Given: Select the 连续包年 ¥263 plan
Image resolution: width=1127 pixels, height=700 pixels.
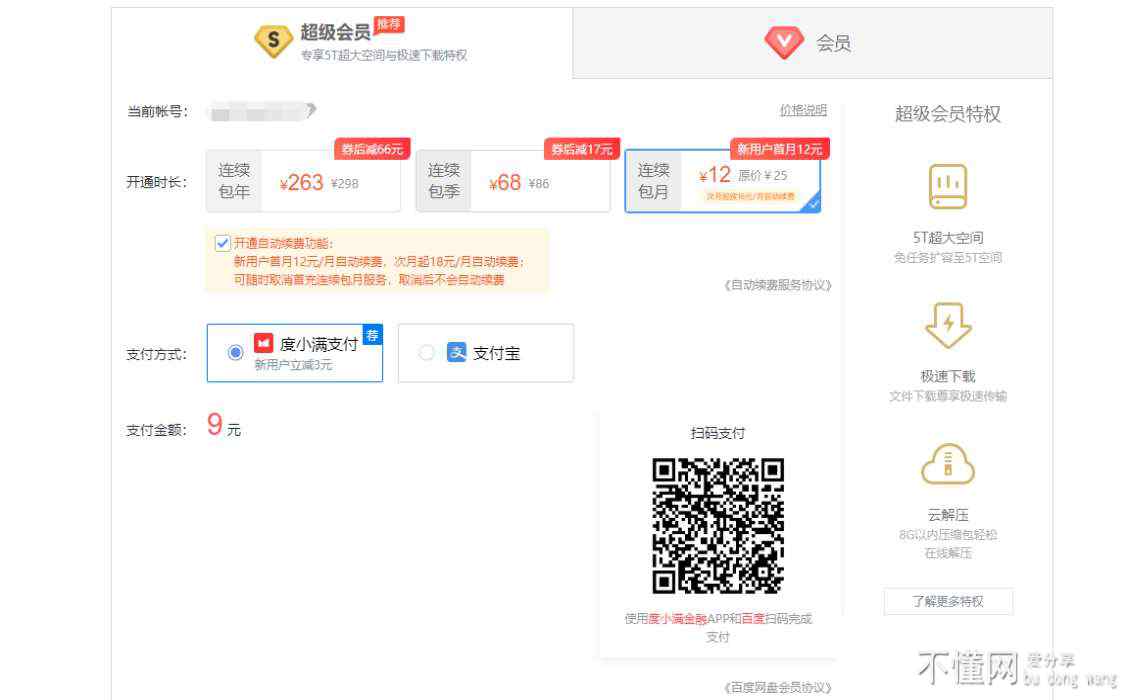Looking at the screenshot, I should tap(303, 181).
